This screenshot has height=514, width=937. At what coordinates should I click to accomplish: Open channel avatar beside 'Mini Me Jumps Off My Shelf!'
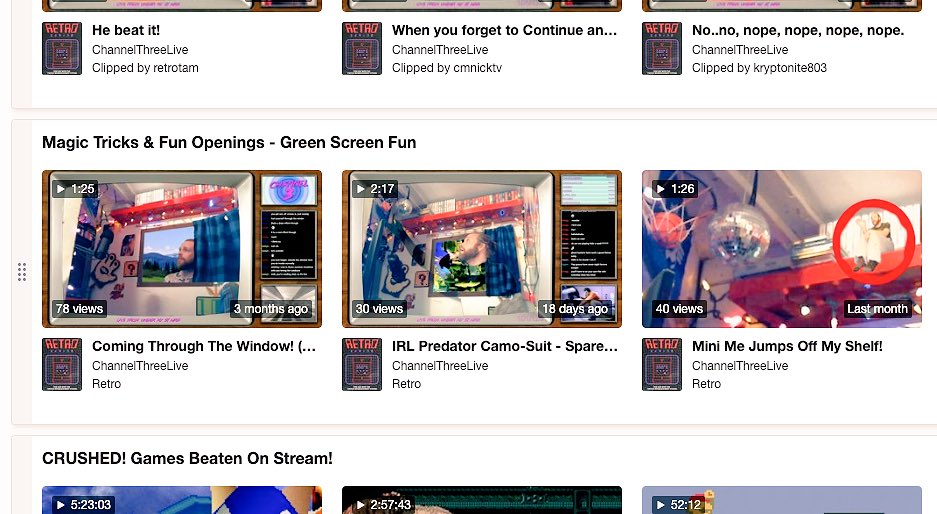(662, 365)
